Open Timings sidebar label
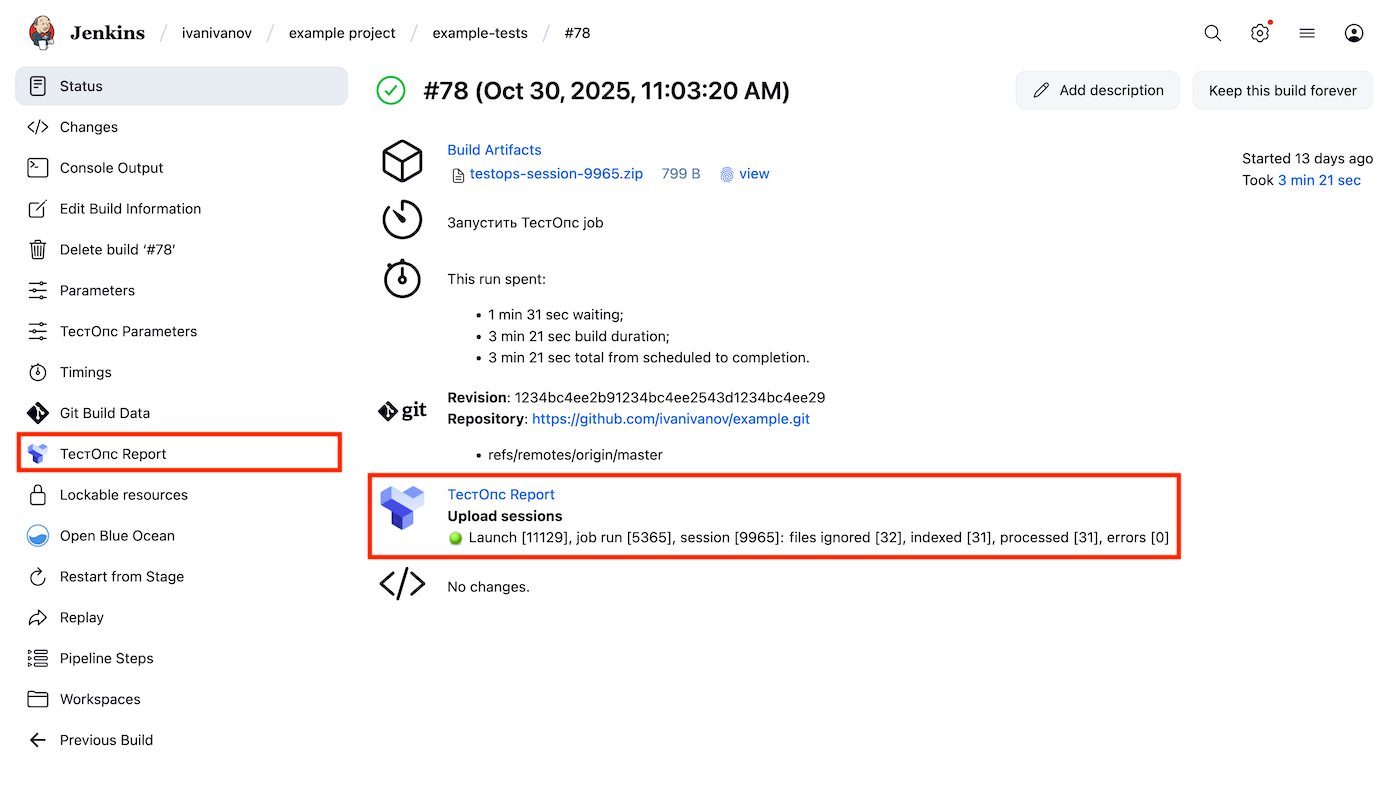Viewport: 1400px width, 788px height. [86, 372]
